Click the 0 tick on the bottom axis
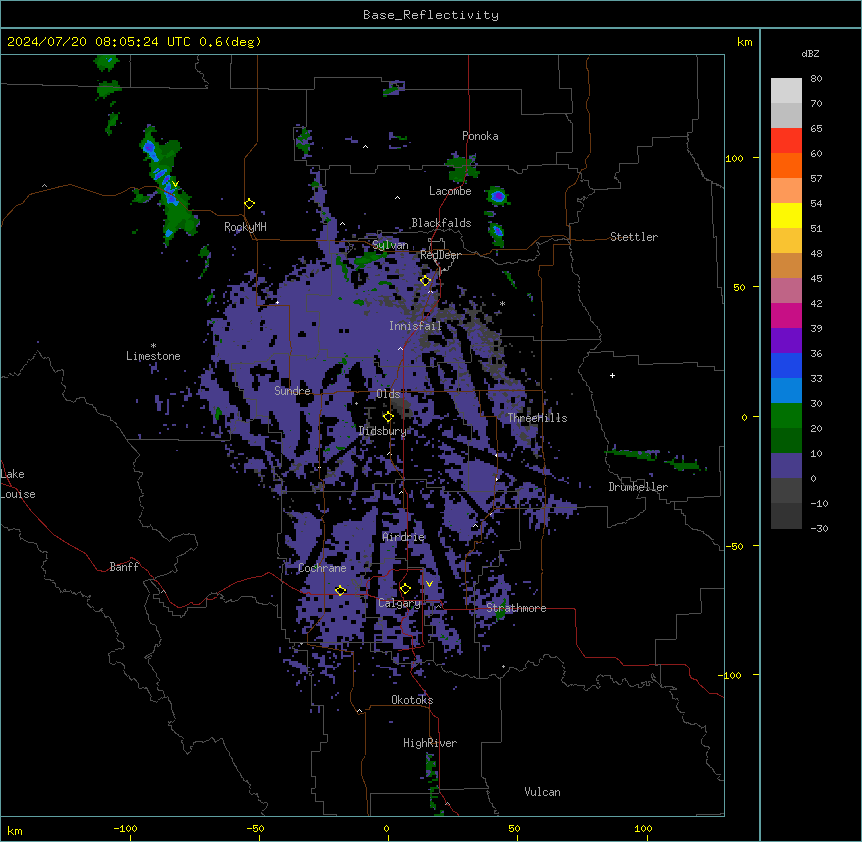Viewport: 862px width, 842px height. pos(386,828)
